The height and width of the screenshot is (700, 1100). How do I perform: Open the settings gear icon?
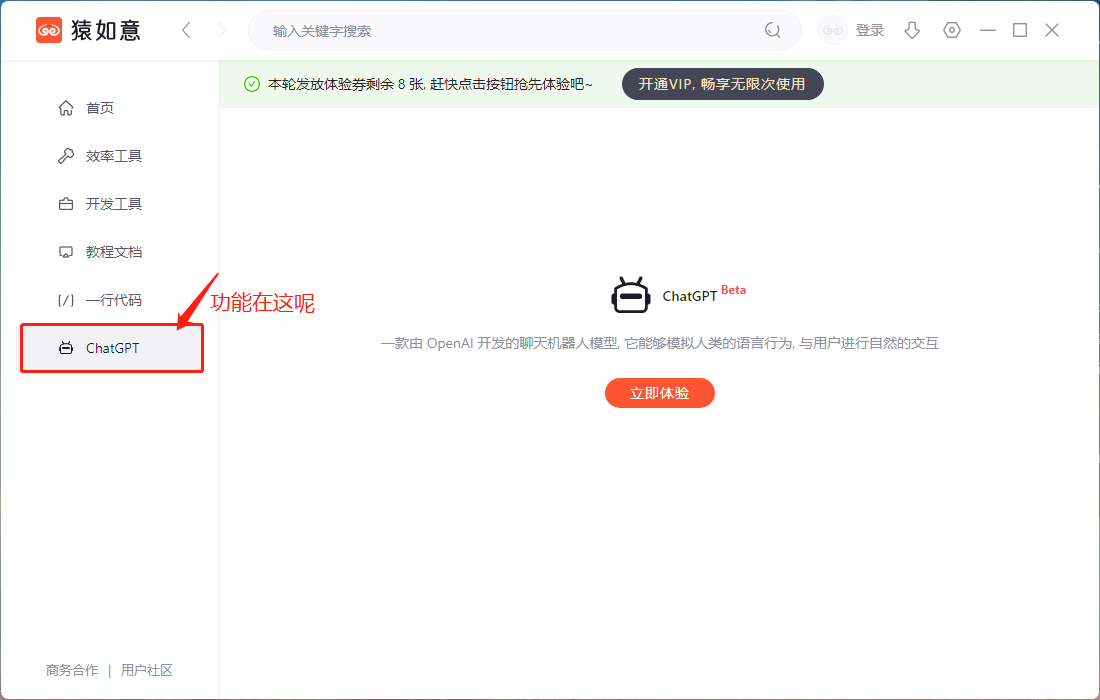[x=951, y=30]
